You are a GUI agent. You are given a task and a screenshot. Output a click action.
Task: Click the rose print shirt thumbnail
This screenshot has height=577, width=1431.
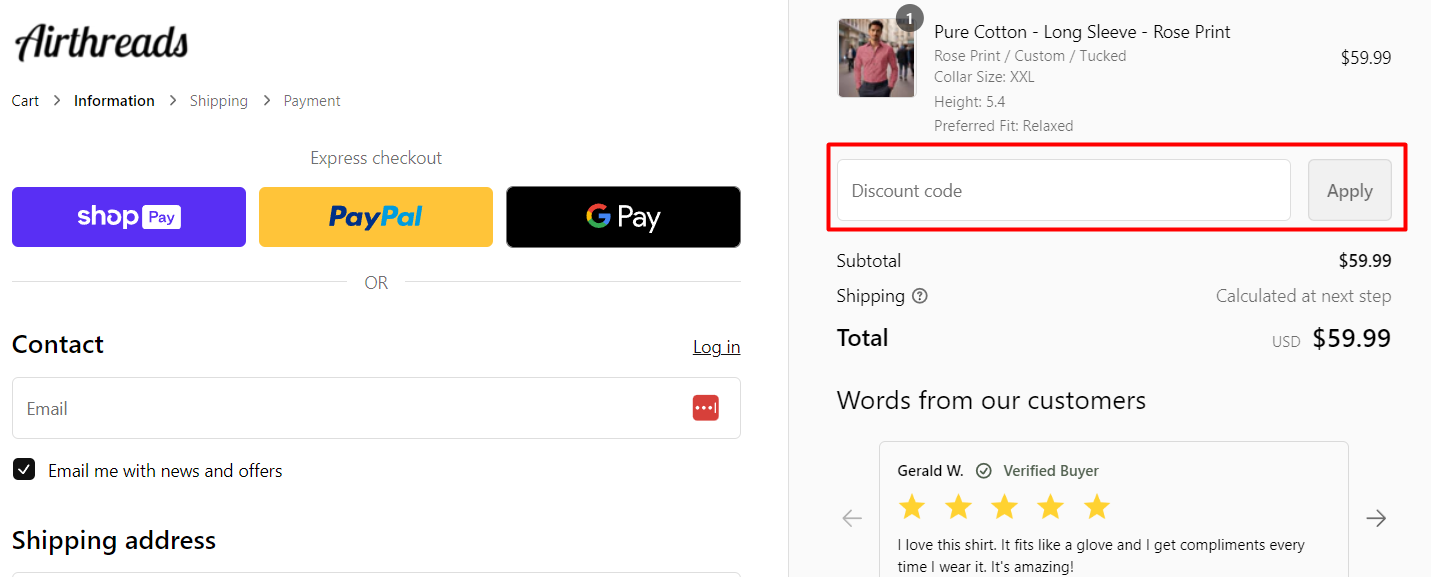[877, 58]
